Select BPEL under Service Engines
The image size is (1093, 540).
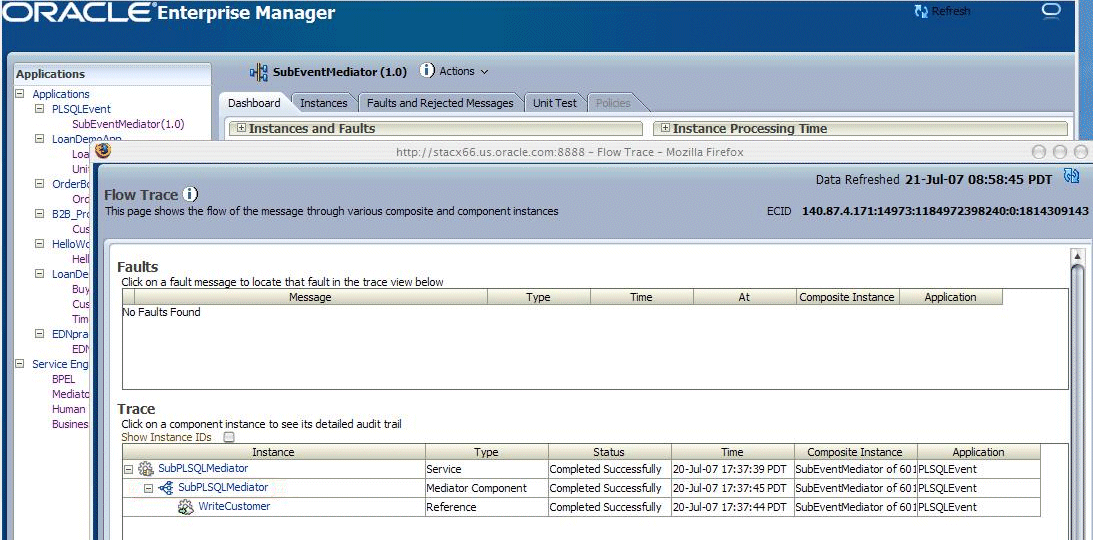[x=63, y=379]
